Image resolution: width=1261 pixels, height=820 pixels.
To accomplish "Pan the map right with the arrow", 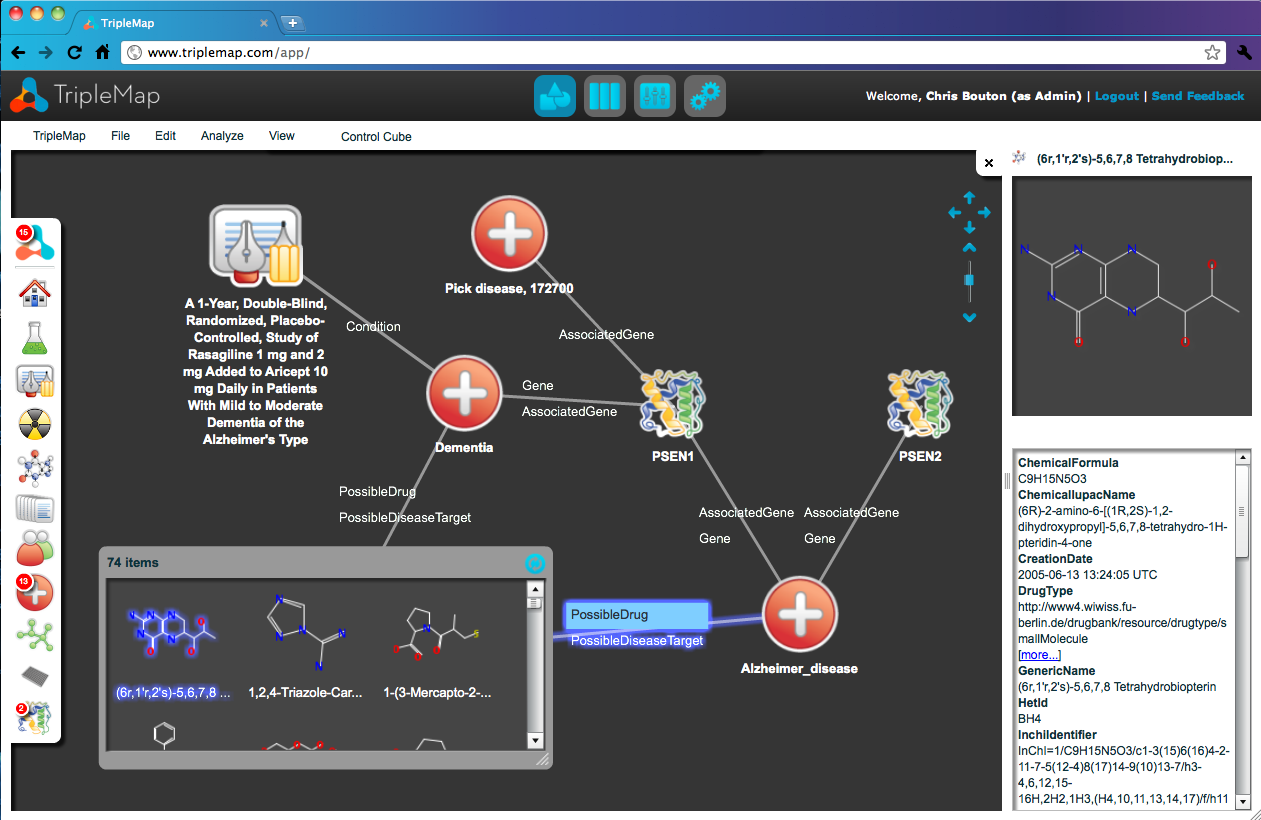I will click(x=984, y=212).
